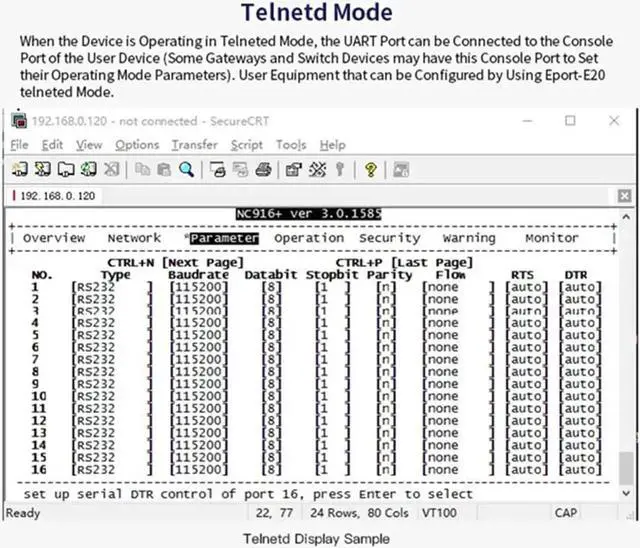
Task: Open the File menu
Action: [19, 145]
